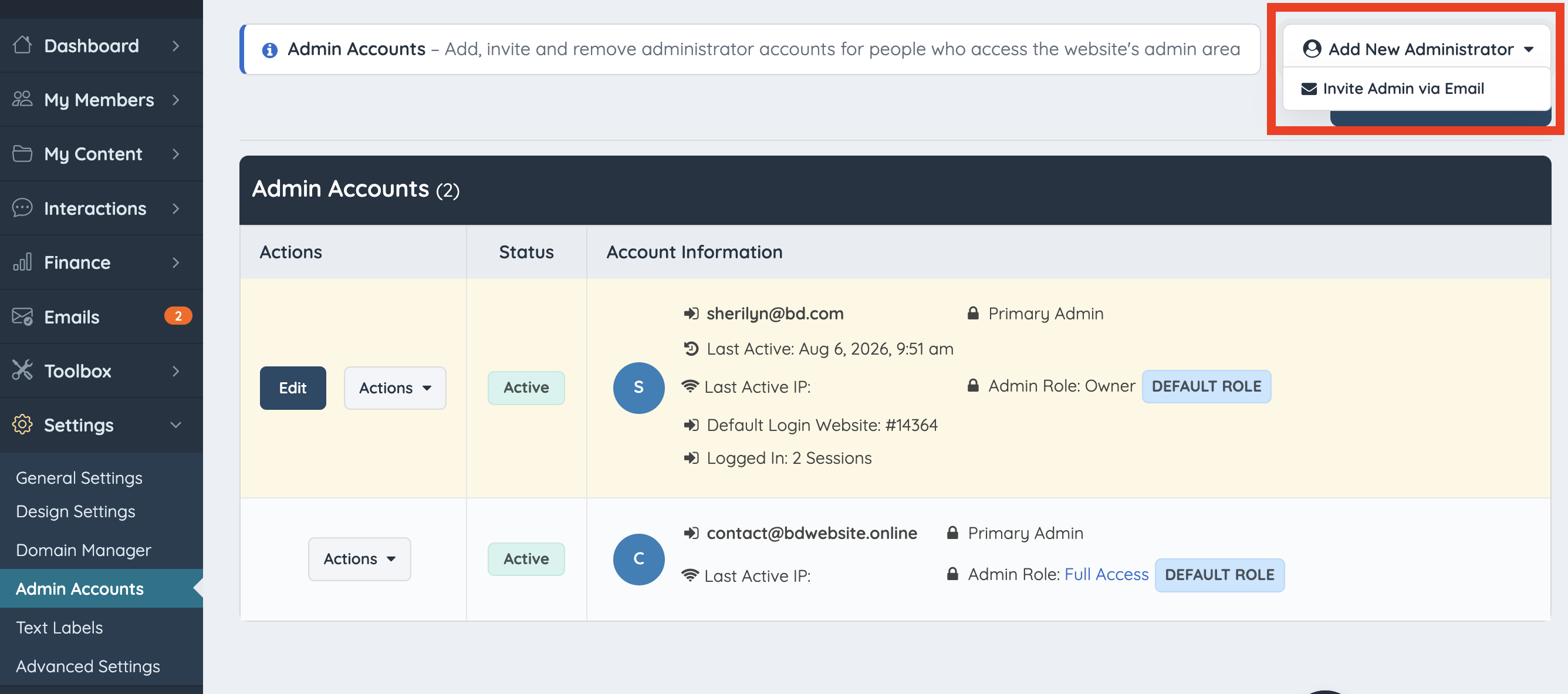Viewport: 1568px width, 694px height.
Task: Click the Emails label in the sidebar
Action: 72,317
